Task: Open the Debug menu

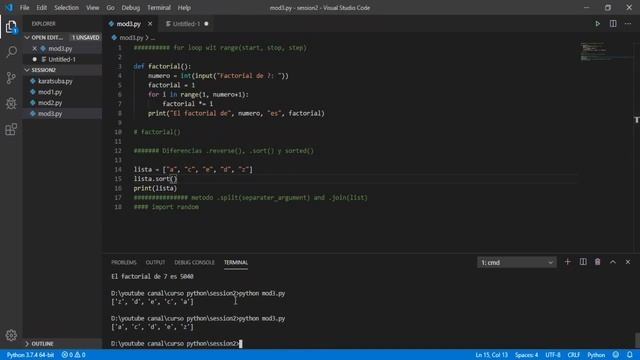Action: coord(131,8)
